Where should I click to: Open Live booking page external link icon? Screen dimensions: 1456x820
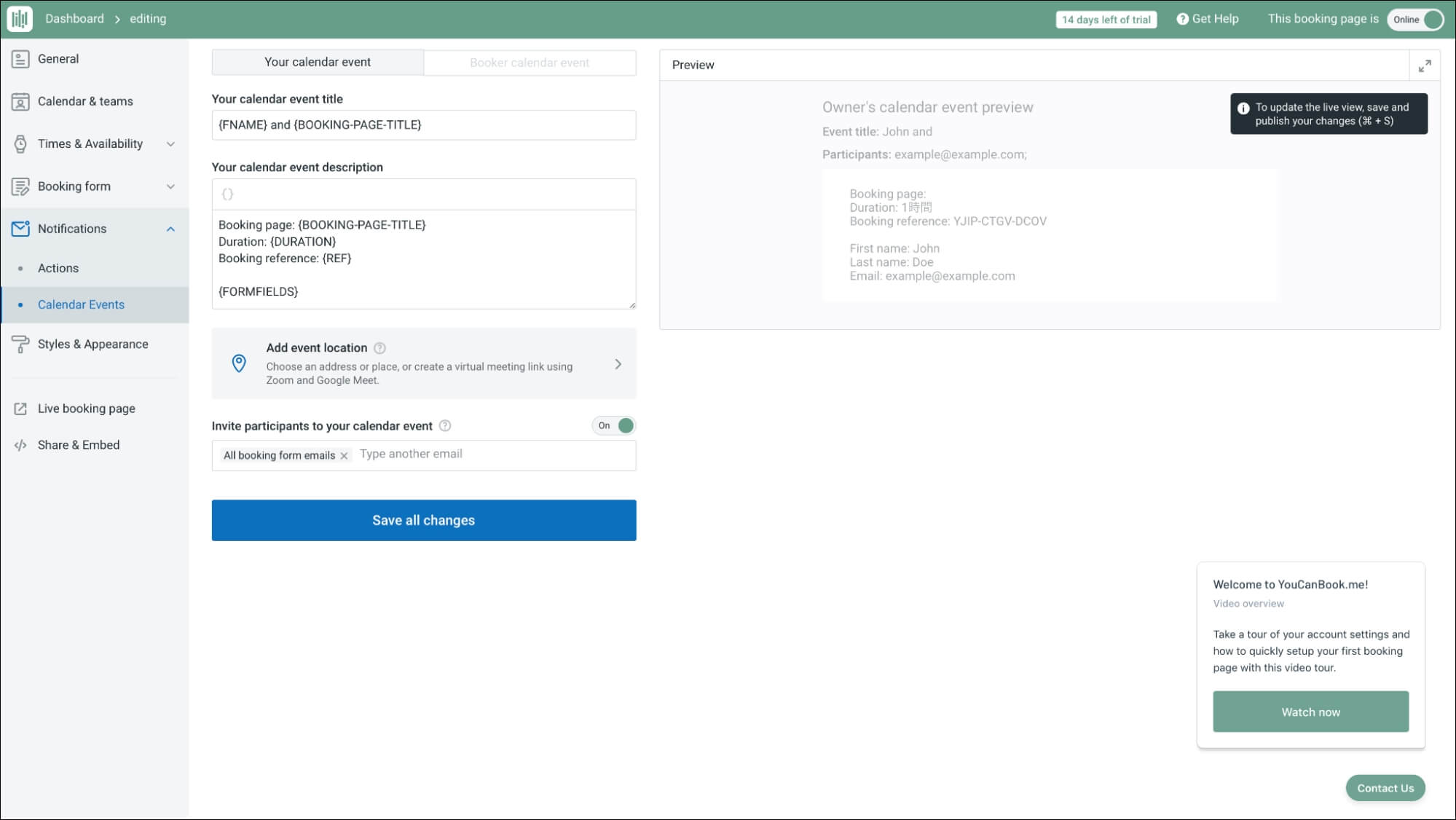pos(20,409)
